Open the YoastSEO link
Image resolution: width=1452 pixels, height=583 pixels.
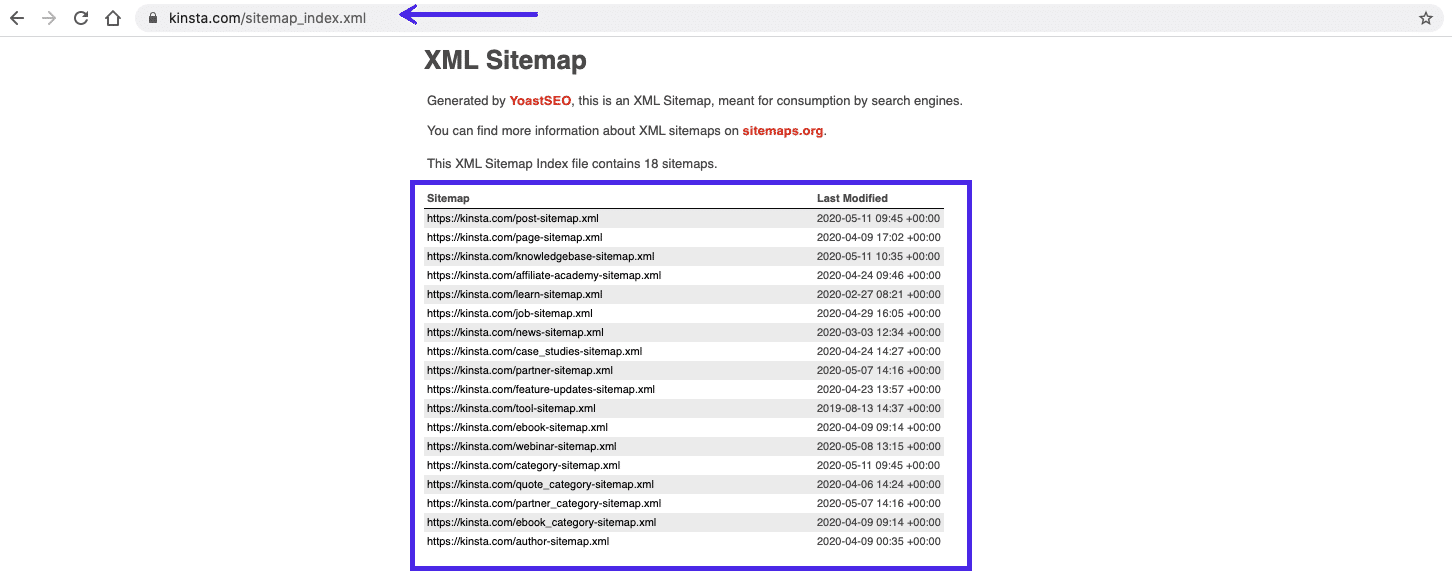(x=540, y=100)
